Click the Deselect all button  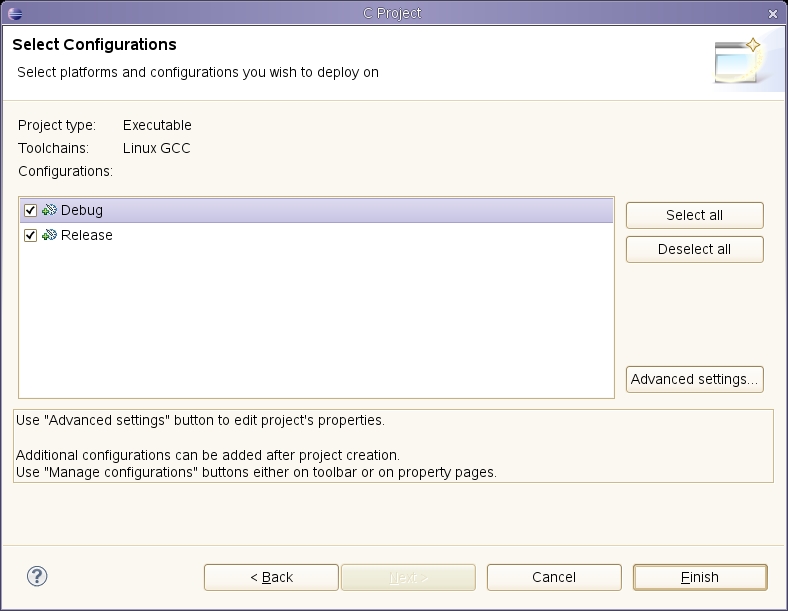click(695, 249)
